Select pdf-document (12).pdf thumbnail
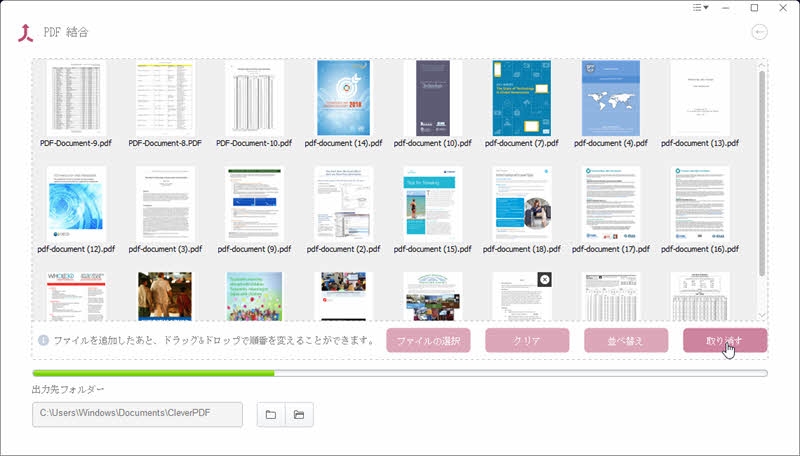Viewport: 800px width, 456px height. (76, 204)
